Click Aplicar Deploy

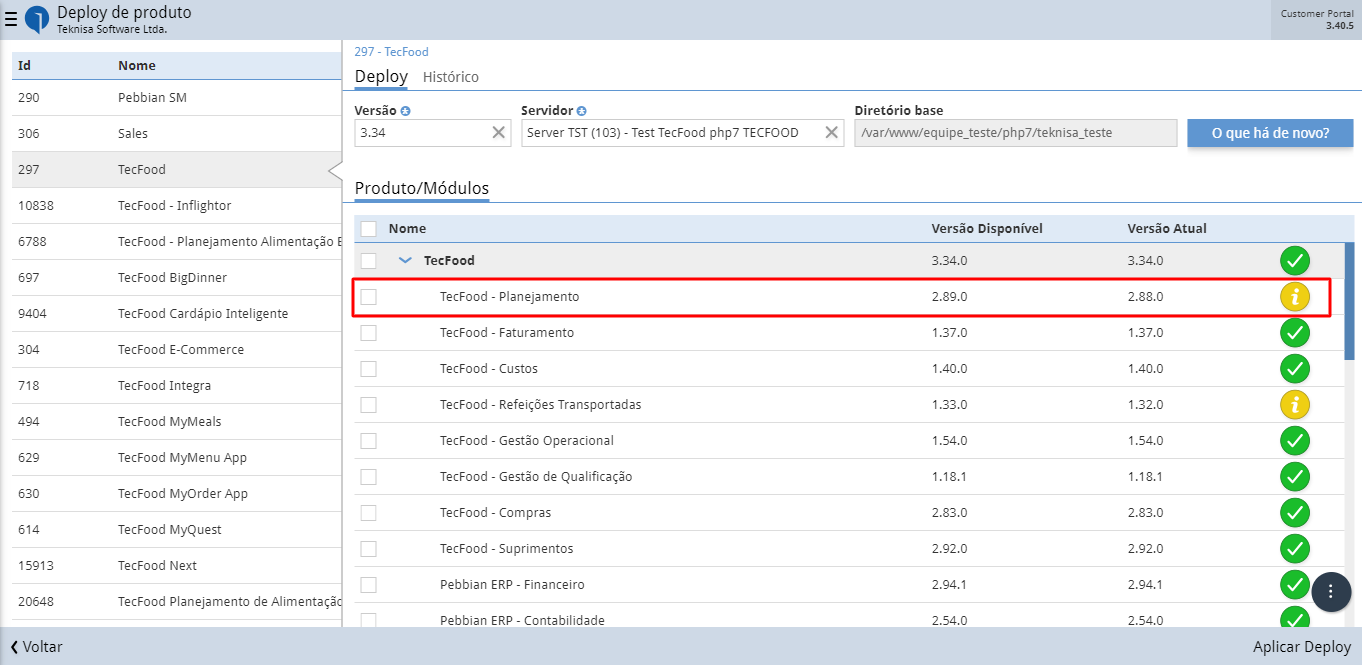click(x=1302, y=647)
